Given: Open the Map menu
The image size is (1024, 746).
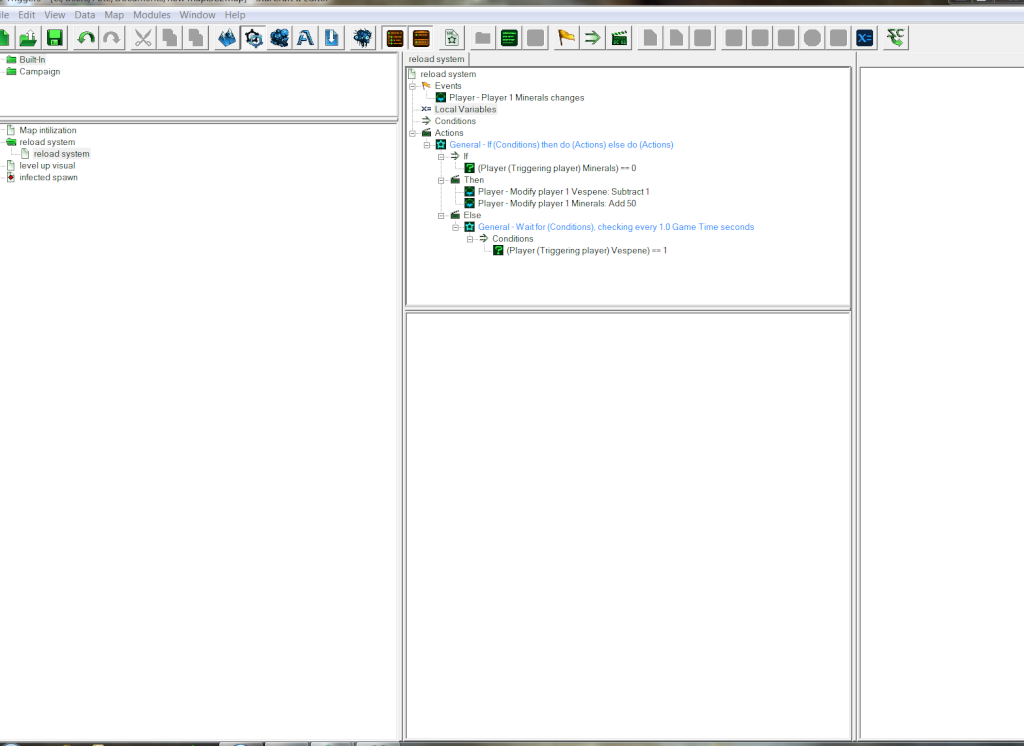Looking at the screenshot, I should click(114, 14).
